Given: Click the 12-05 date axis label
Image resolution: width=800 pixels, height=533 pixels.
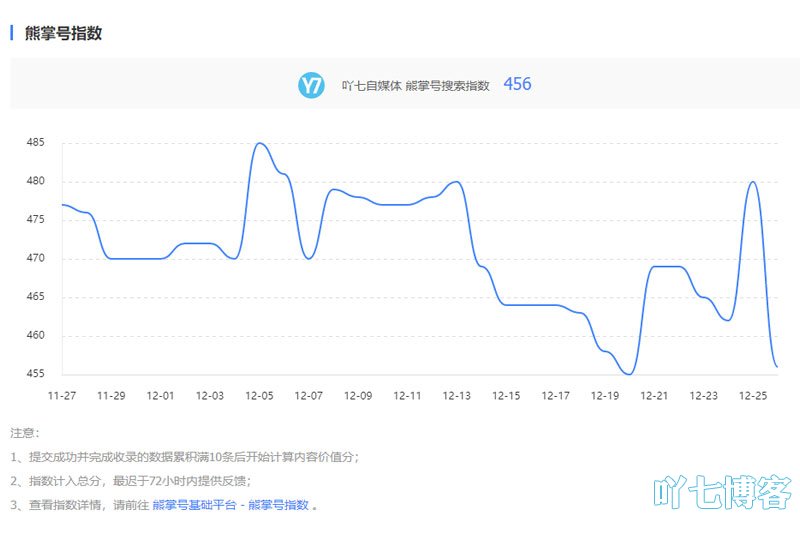Looking at the screenshot, I should pos(259,396).
